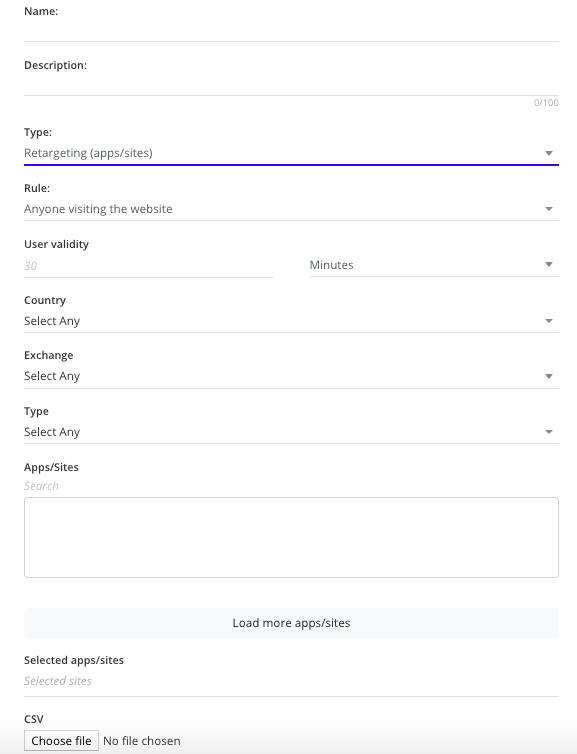Viewport: 577px width, 754px height.
Task: Open the Retargeting (apps/sites) type selector
Action: pos(291,153)
